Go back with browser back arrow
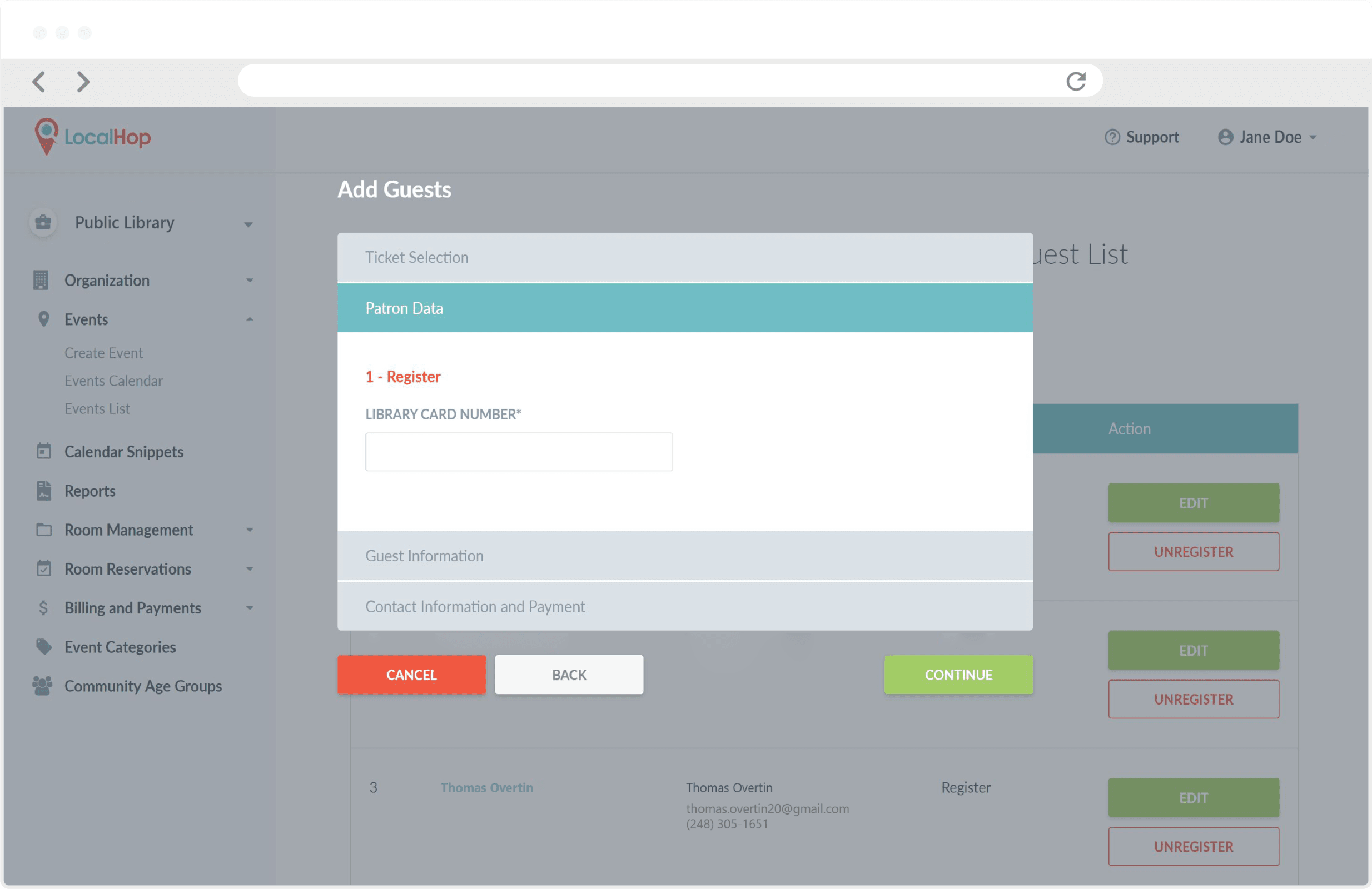 38,82
